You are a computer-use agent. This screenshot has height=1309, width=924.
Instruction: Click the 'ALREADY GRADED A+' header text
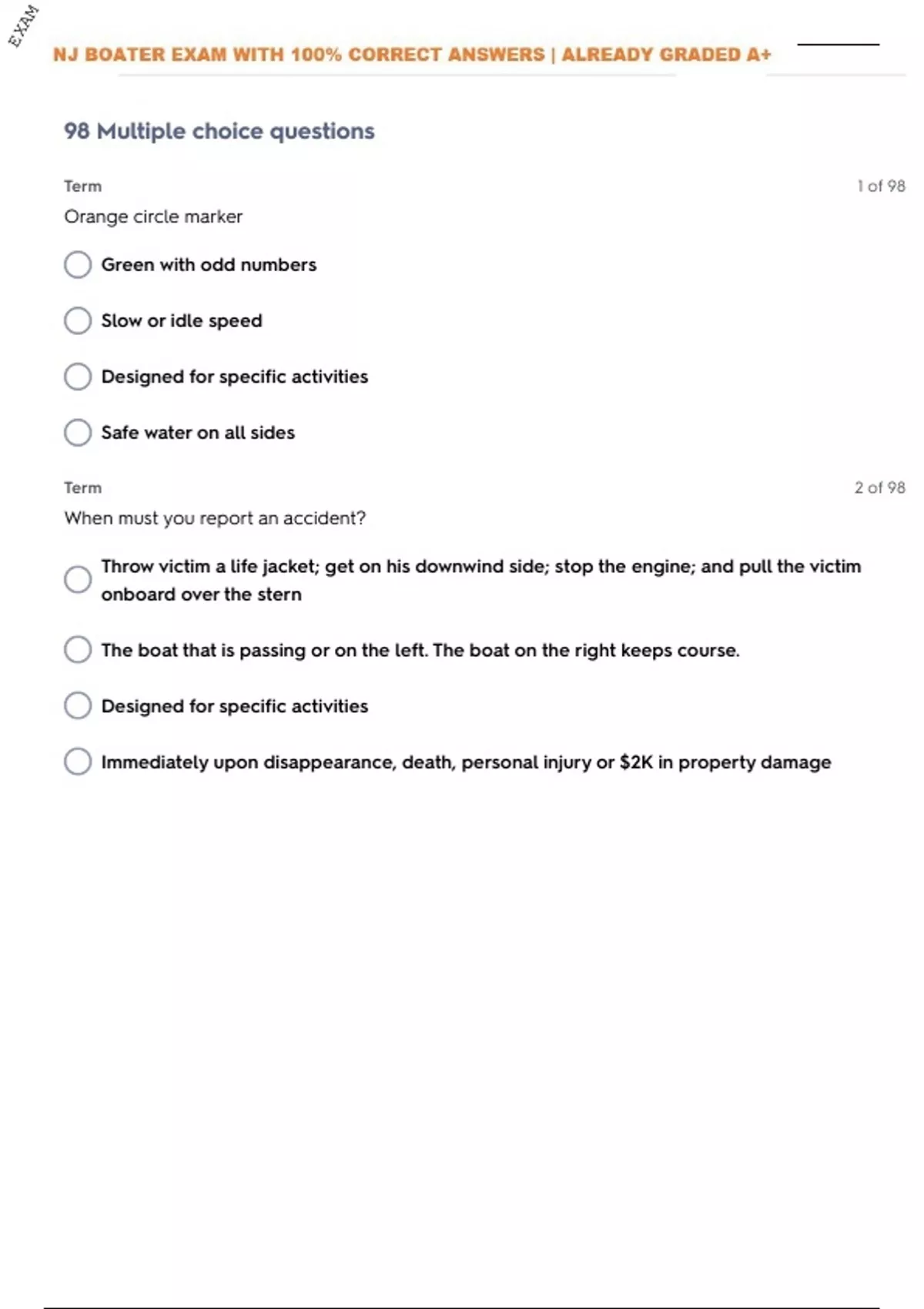coord(666,55)
